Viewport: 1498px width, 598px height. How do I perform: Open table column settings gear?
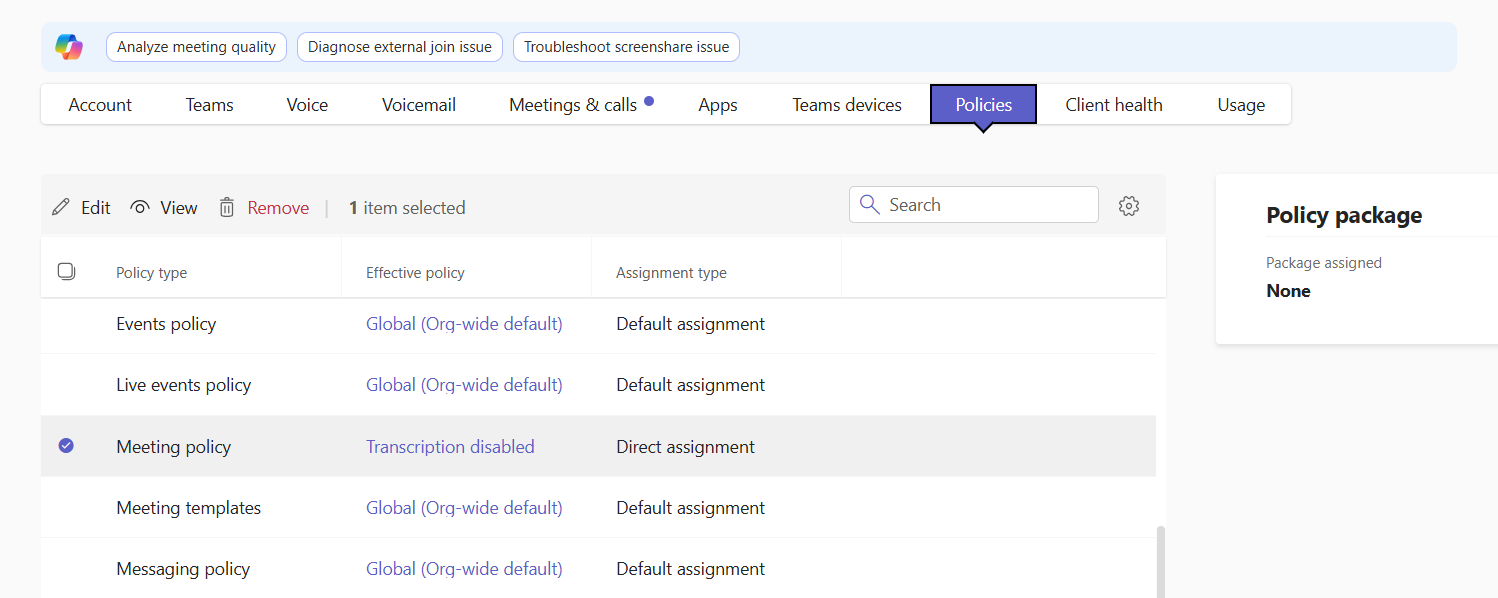click(1129, 206)
